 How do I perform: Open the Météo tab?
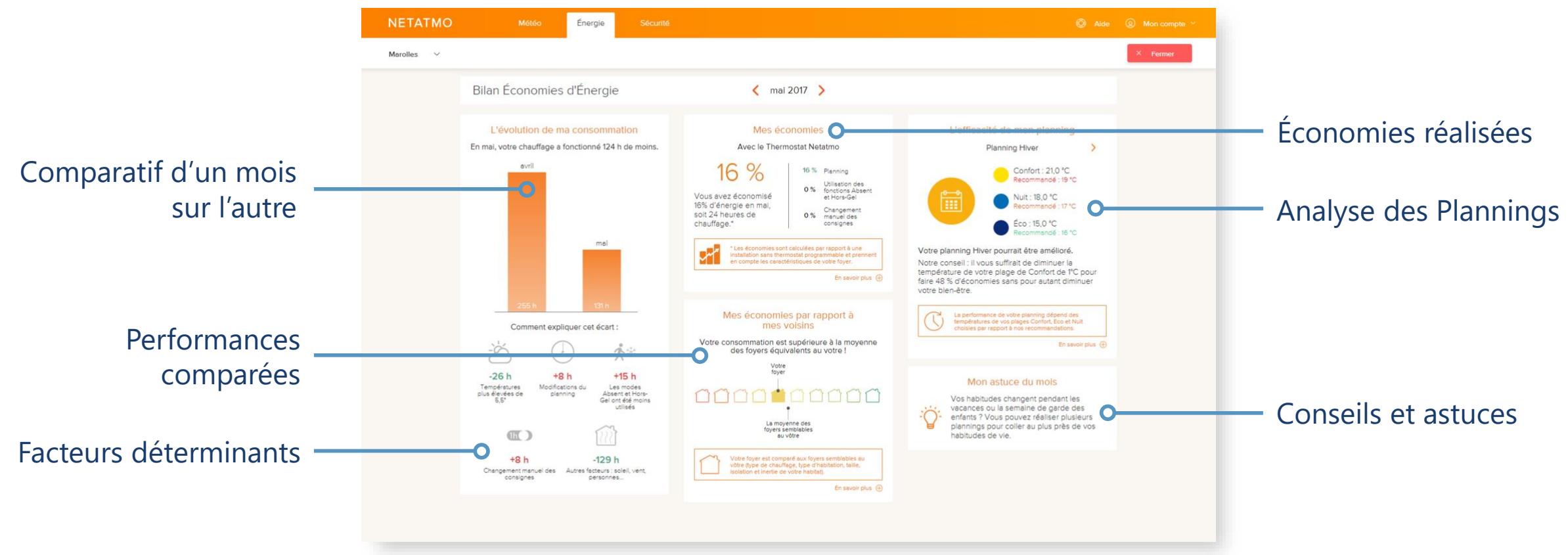529,23
